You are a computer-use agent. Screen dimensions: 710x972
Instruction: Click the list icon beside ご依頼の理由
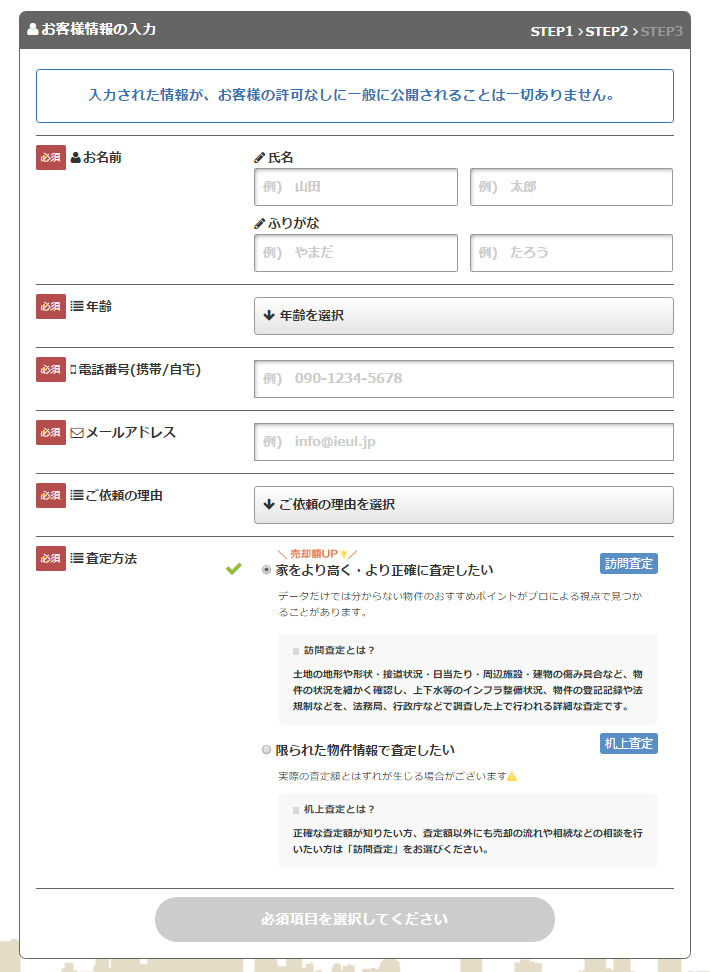point(77,495)
